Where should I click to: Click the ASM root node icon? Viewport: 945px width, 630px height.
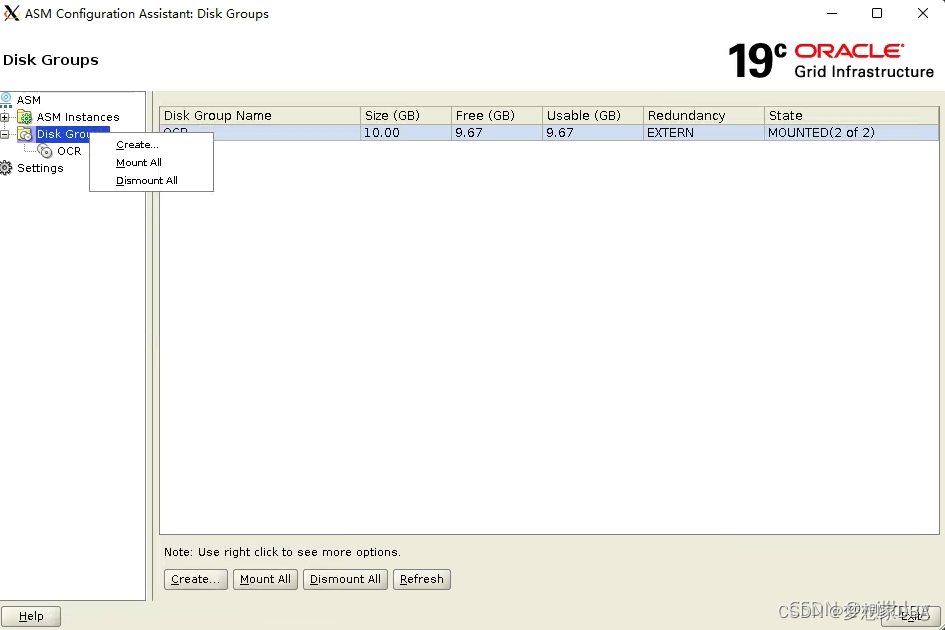coord(6,99)
